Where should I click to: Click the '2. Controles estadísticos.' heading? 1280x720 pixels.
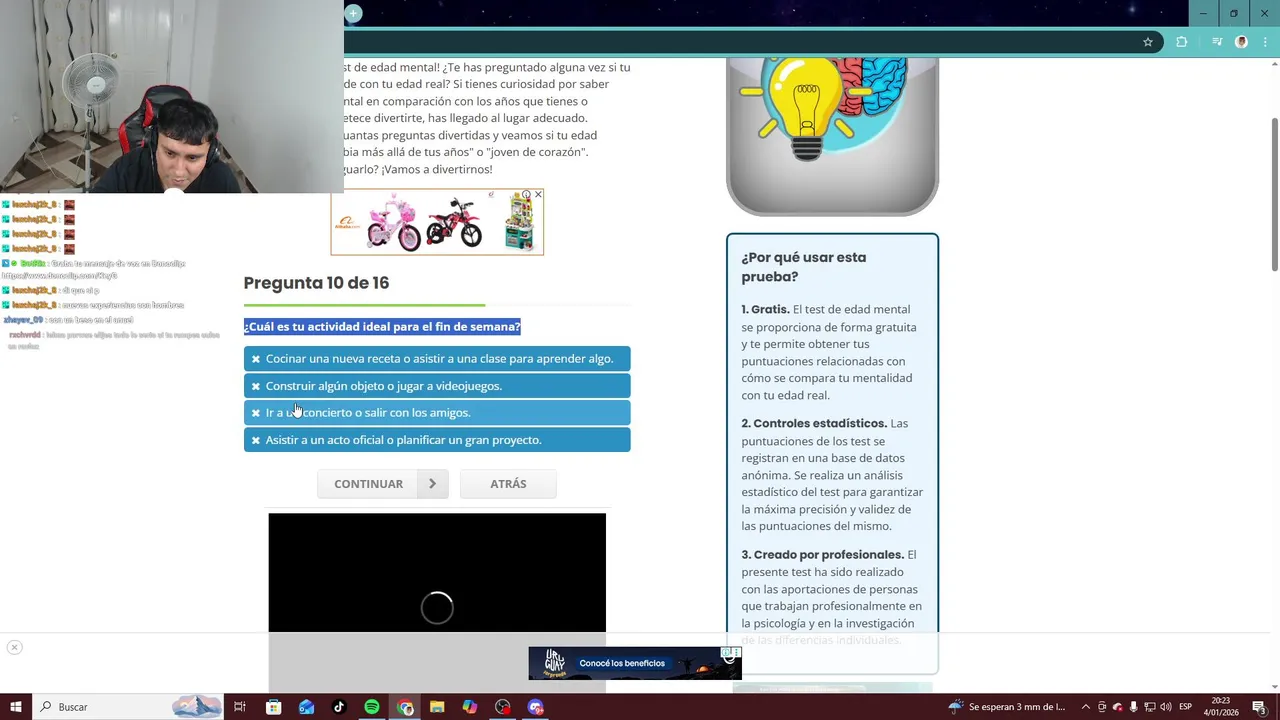coord(814,423)
